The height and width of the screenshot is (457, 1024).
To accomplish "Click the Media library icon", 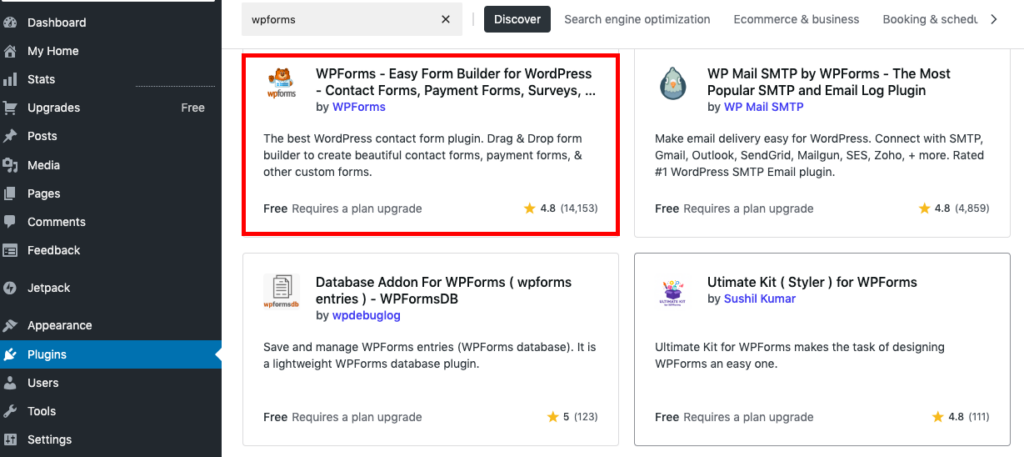I will coord(10,165).
